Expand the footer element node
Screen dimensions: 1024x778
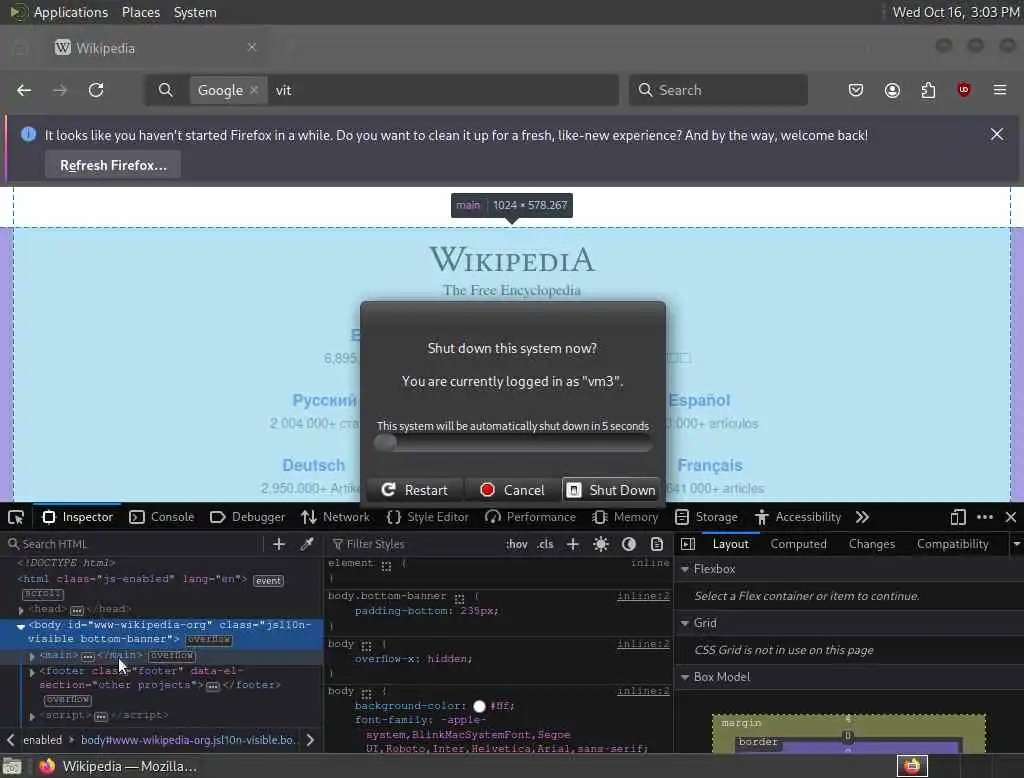(32, 672)
